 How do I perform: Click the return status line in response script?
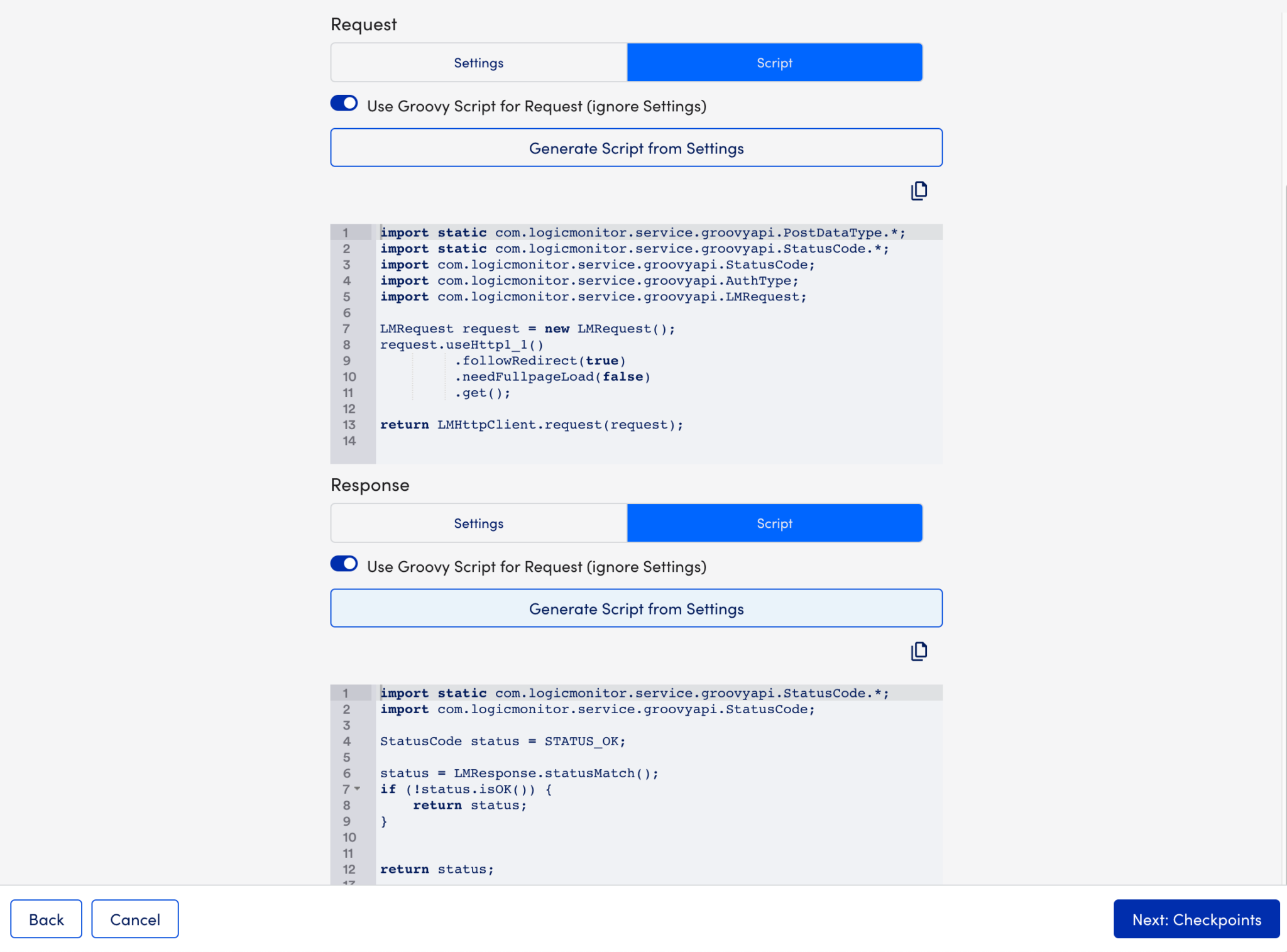pos(437,869)
